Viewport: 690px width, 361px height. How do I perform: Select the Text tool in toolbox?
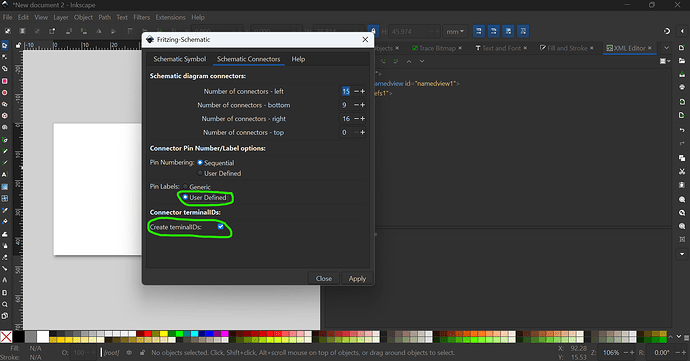[x=4, y=175]
